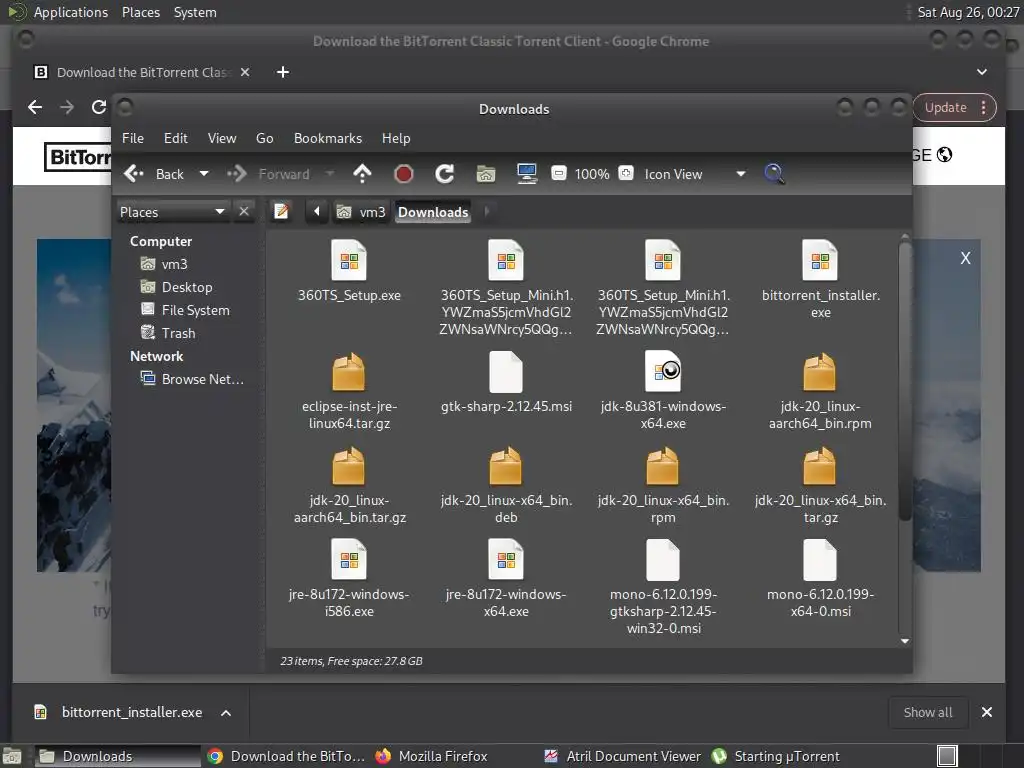Select jdk-20_linux-x64_bin.deb package icon
Image resolution: width=1024 pixels, height=768 pixels.
(506, 466)
